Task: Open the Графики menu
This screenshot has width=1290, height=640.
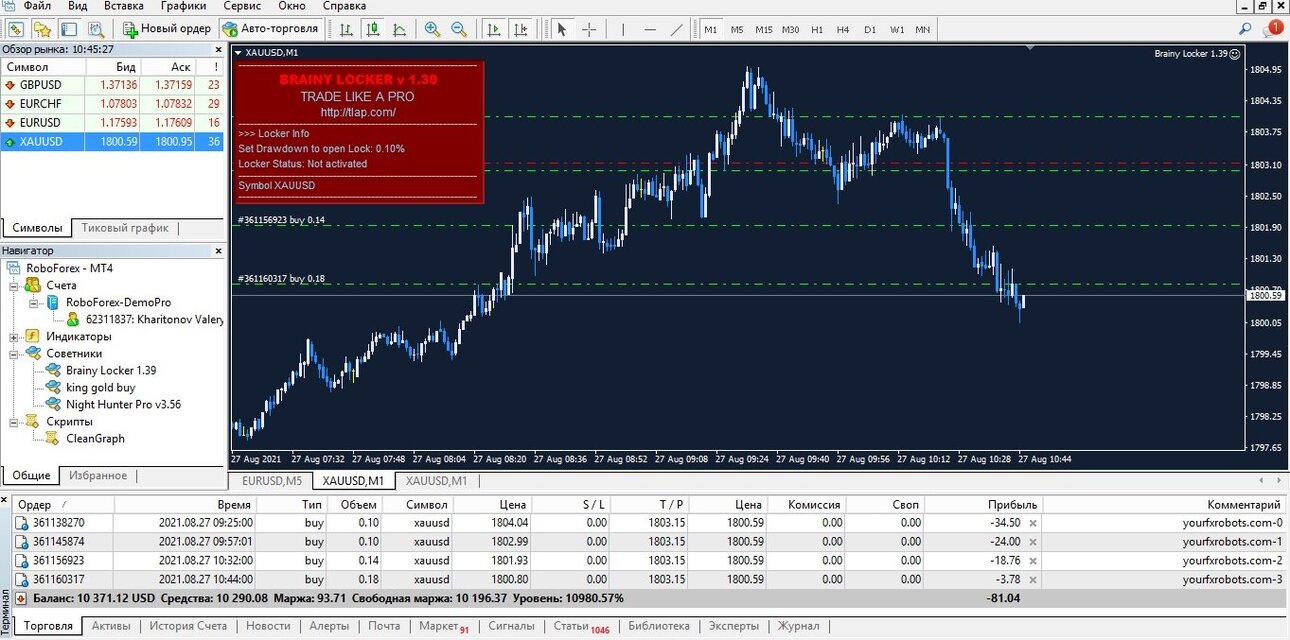Action: click(183, 6)
